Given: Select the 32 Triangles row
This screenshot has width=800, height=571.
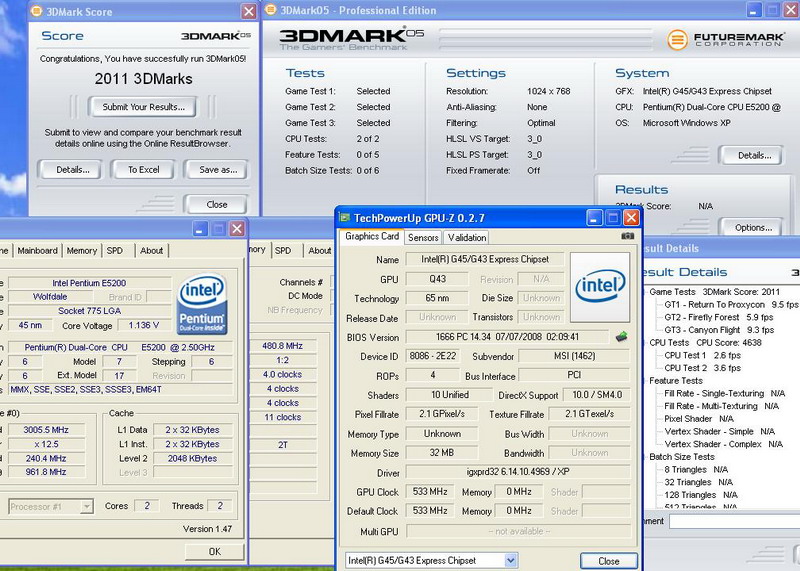Looking at the screenshot, I should click(698, 482).
